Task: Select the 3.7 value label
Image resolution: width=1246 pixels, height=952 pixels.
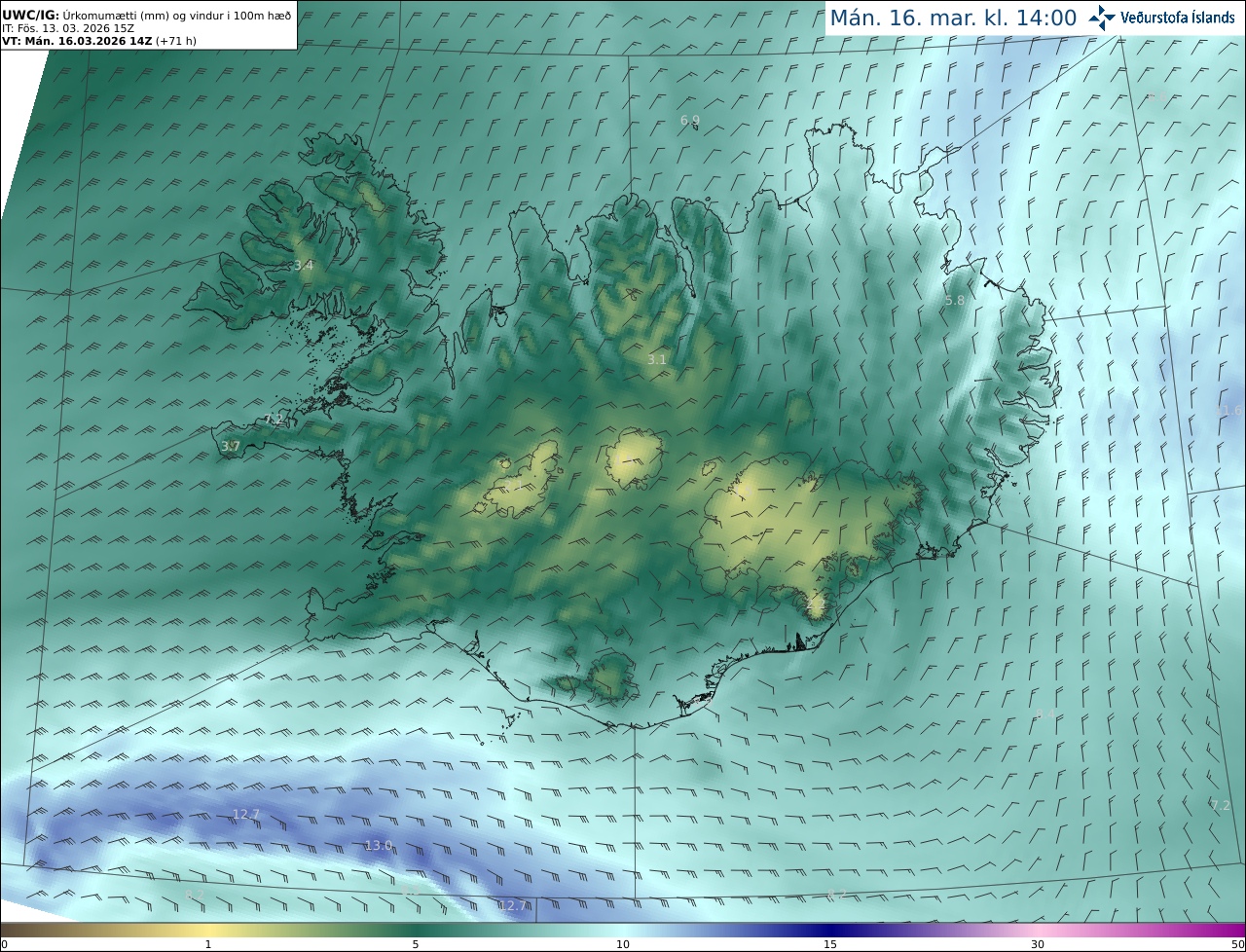Action: coord(230,446)
